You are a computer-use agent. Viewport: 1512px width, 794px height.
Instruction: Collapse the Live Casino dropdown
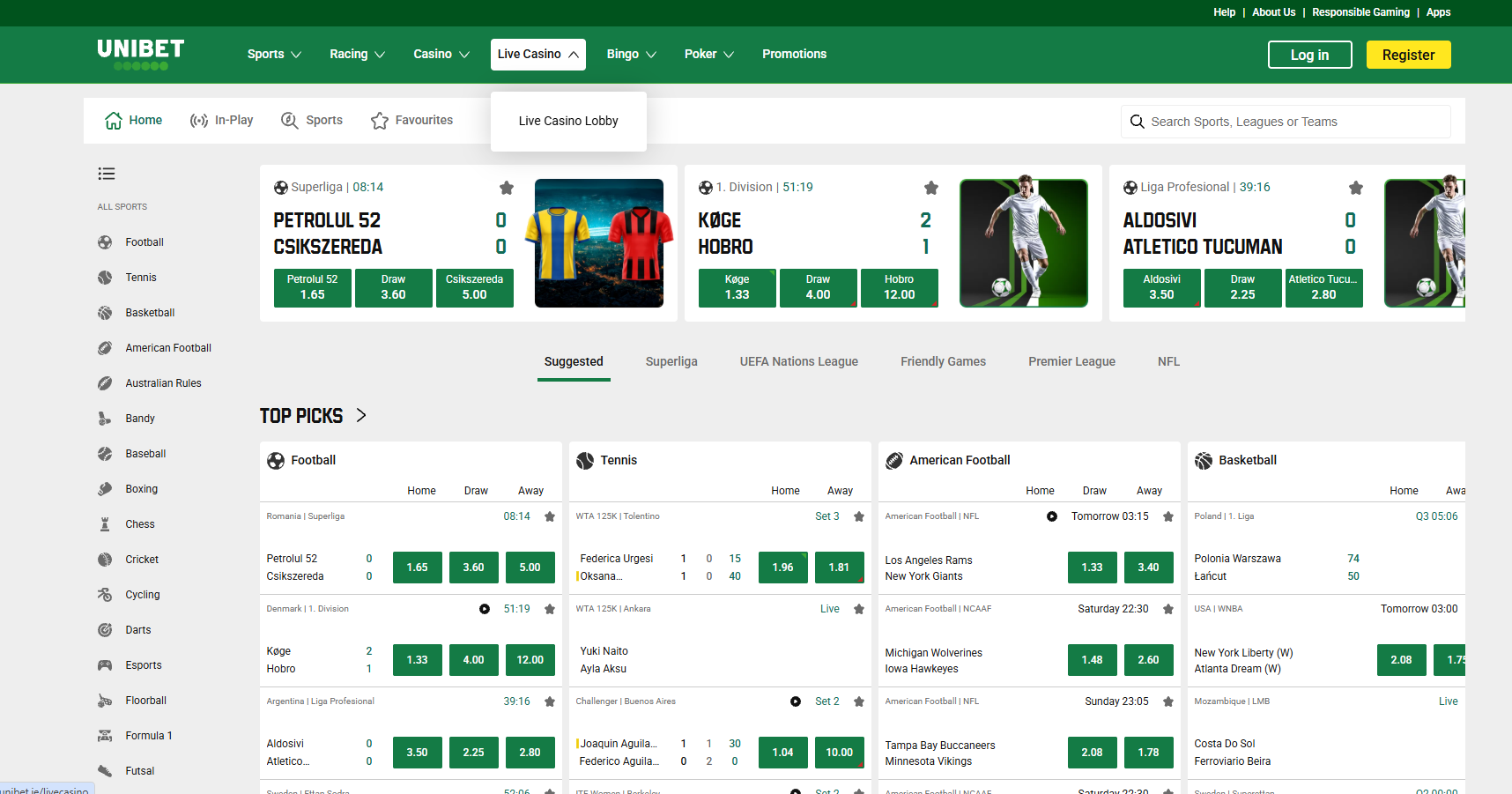[x=538, y=55]
